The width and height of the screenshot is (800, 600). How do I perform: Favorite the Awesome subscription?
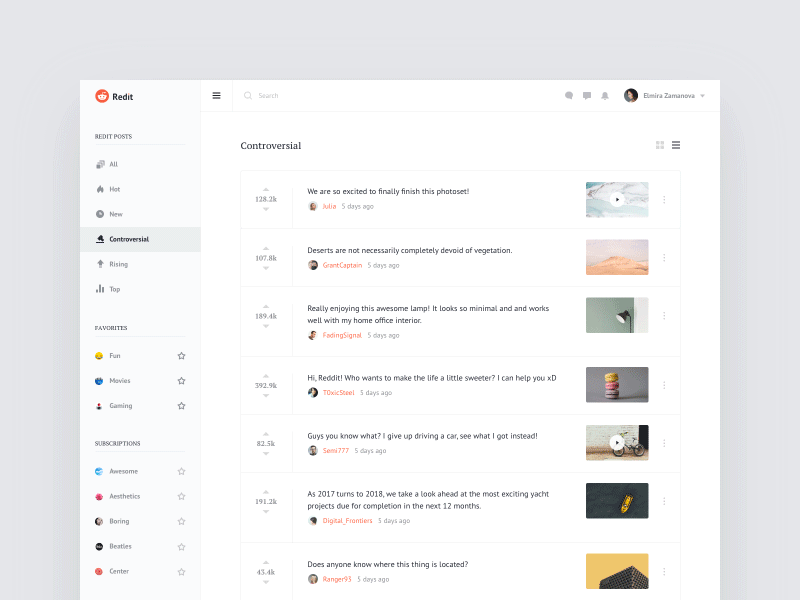(181, 470)
